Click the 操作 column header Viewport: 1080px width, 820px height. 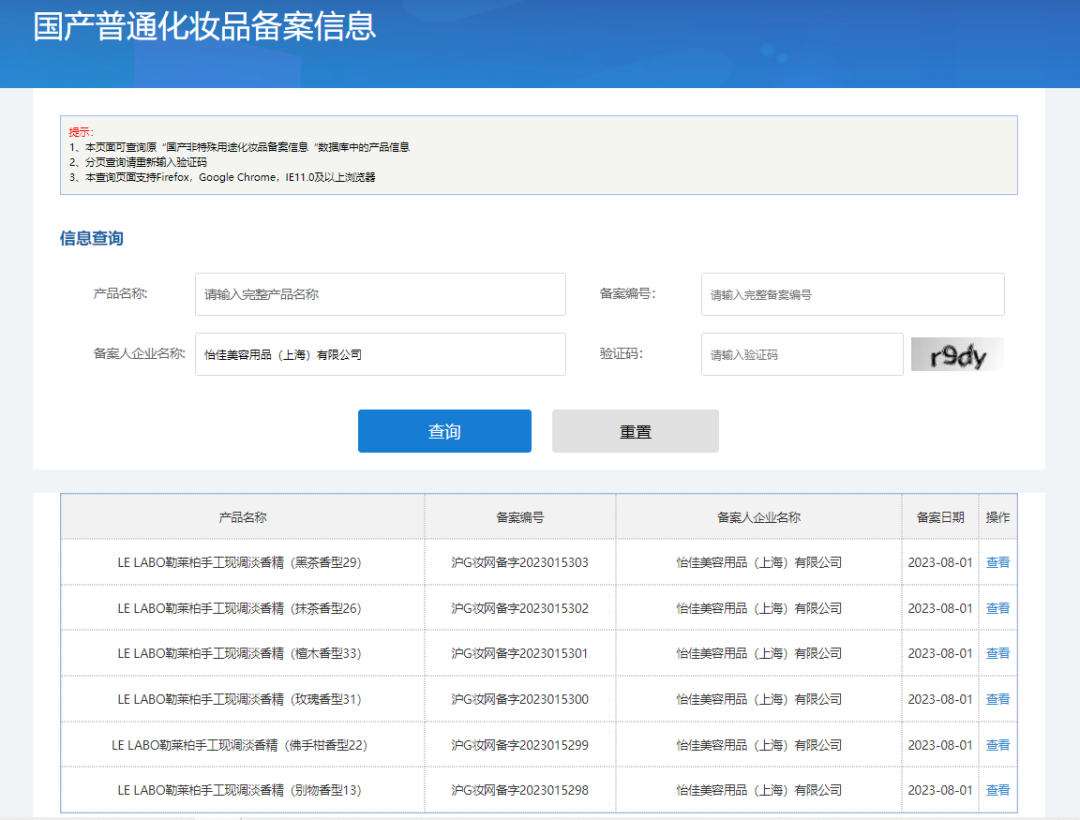point(997,517)
